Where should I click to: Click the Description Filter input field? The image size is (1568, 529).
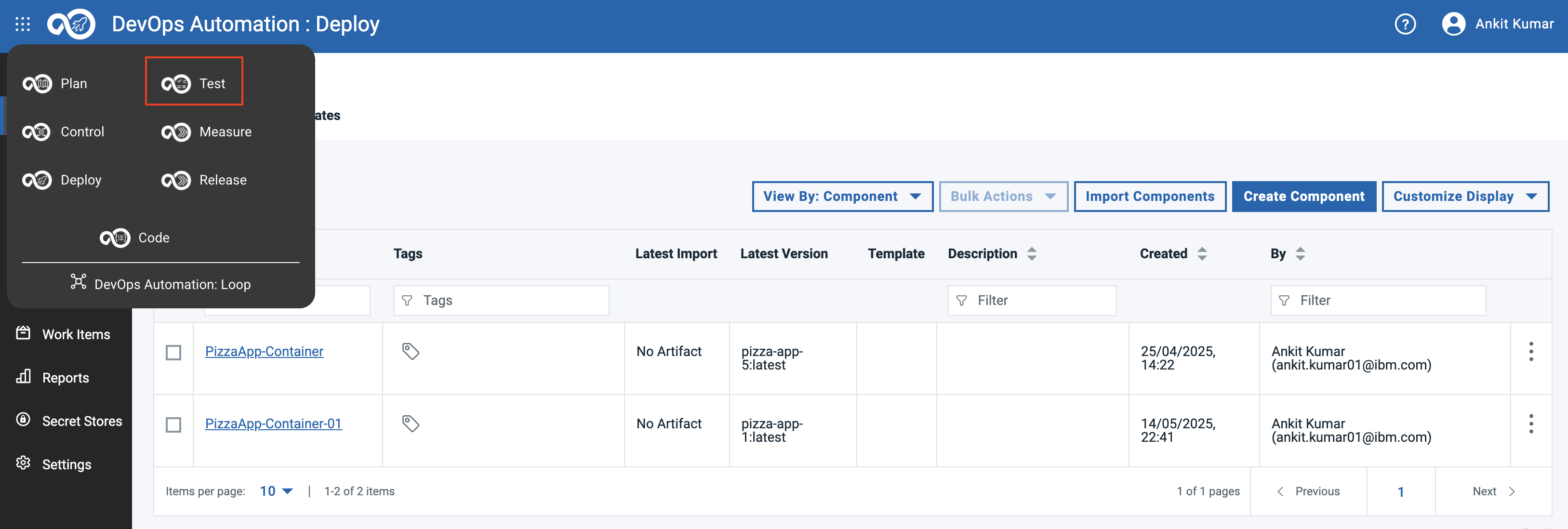tap(1032, 300)
